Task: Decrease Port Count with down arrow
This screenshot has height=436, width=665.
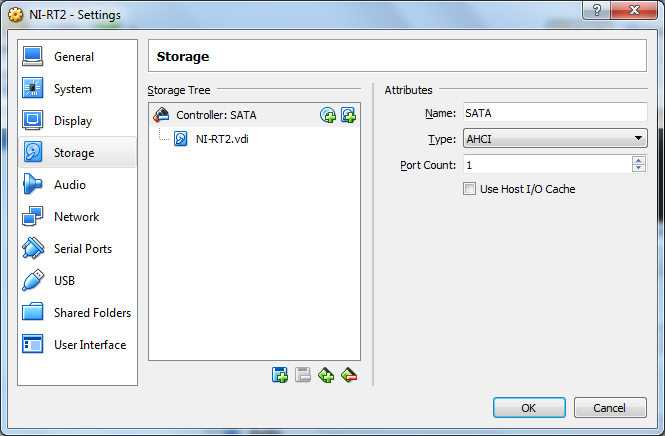Action: (639, 168)
